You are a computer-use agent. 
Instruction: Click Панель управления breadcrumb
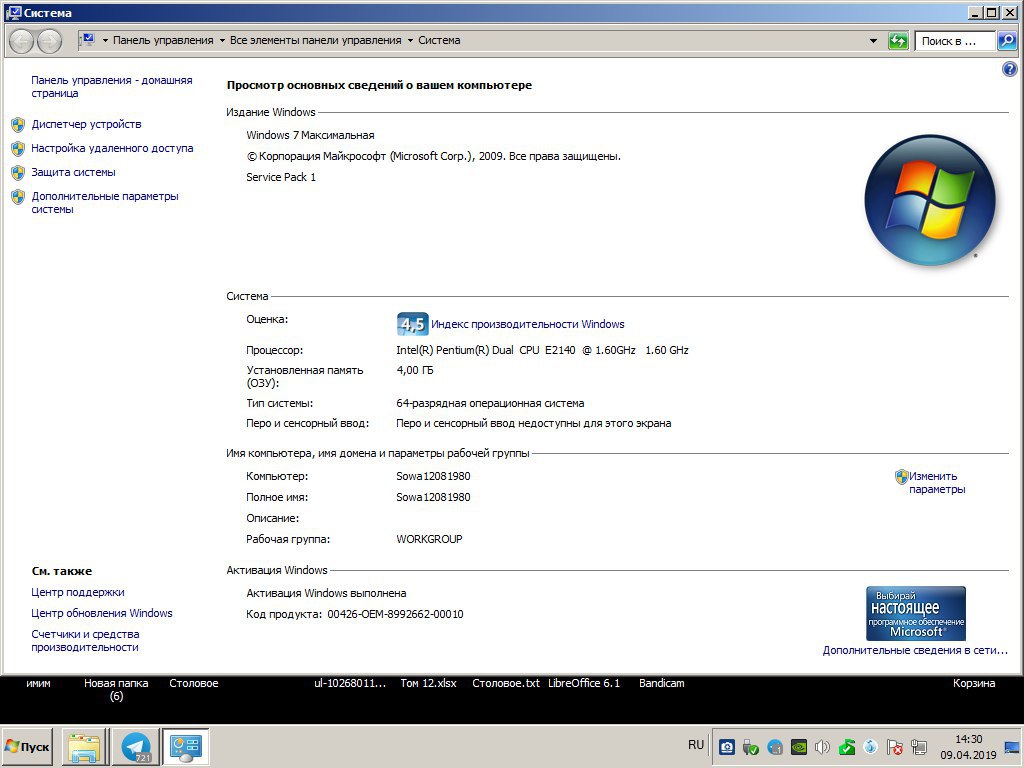pos(163,40)
